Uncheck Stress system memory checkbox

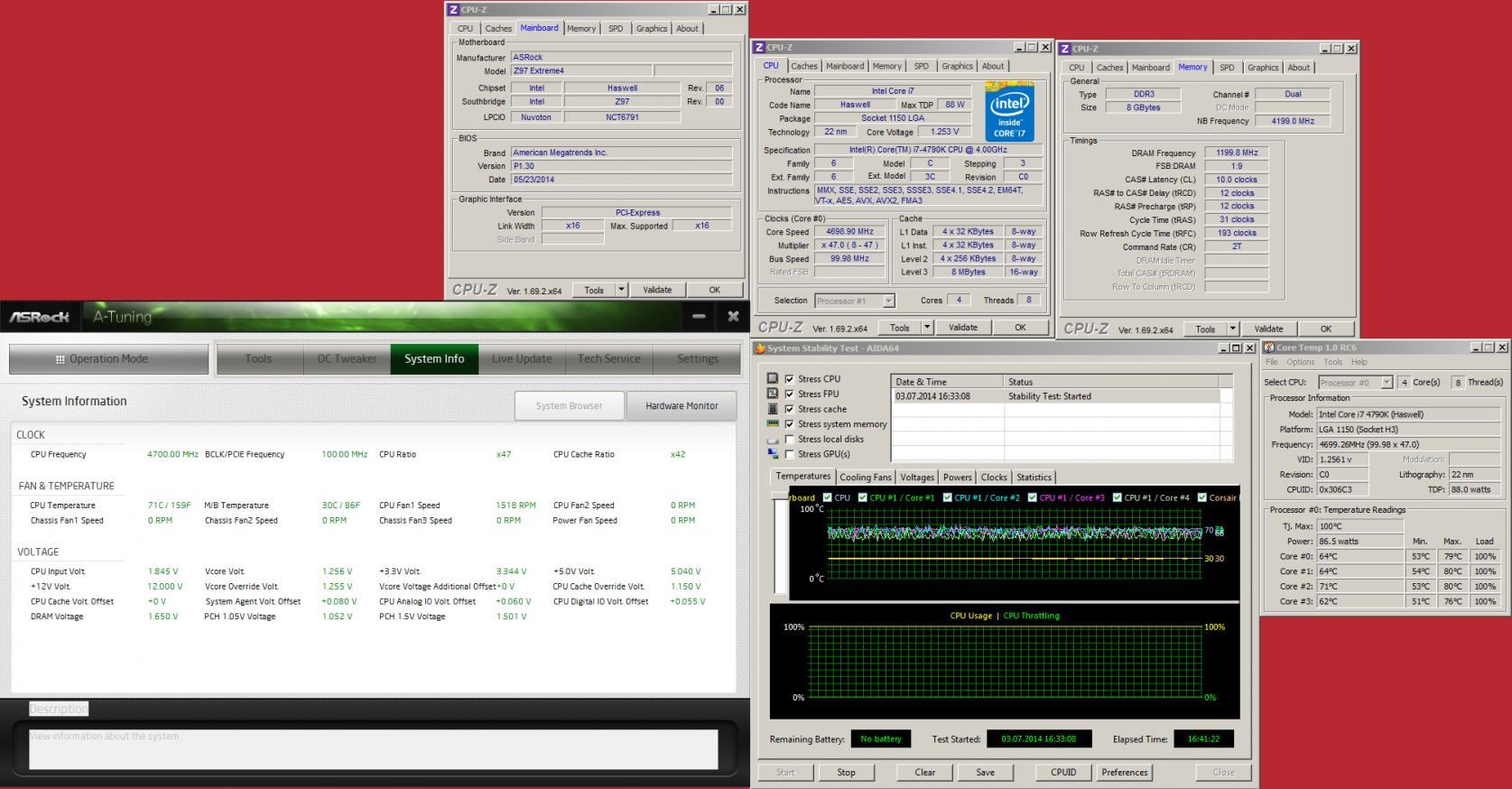(x=790, y=424)
